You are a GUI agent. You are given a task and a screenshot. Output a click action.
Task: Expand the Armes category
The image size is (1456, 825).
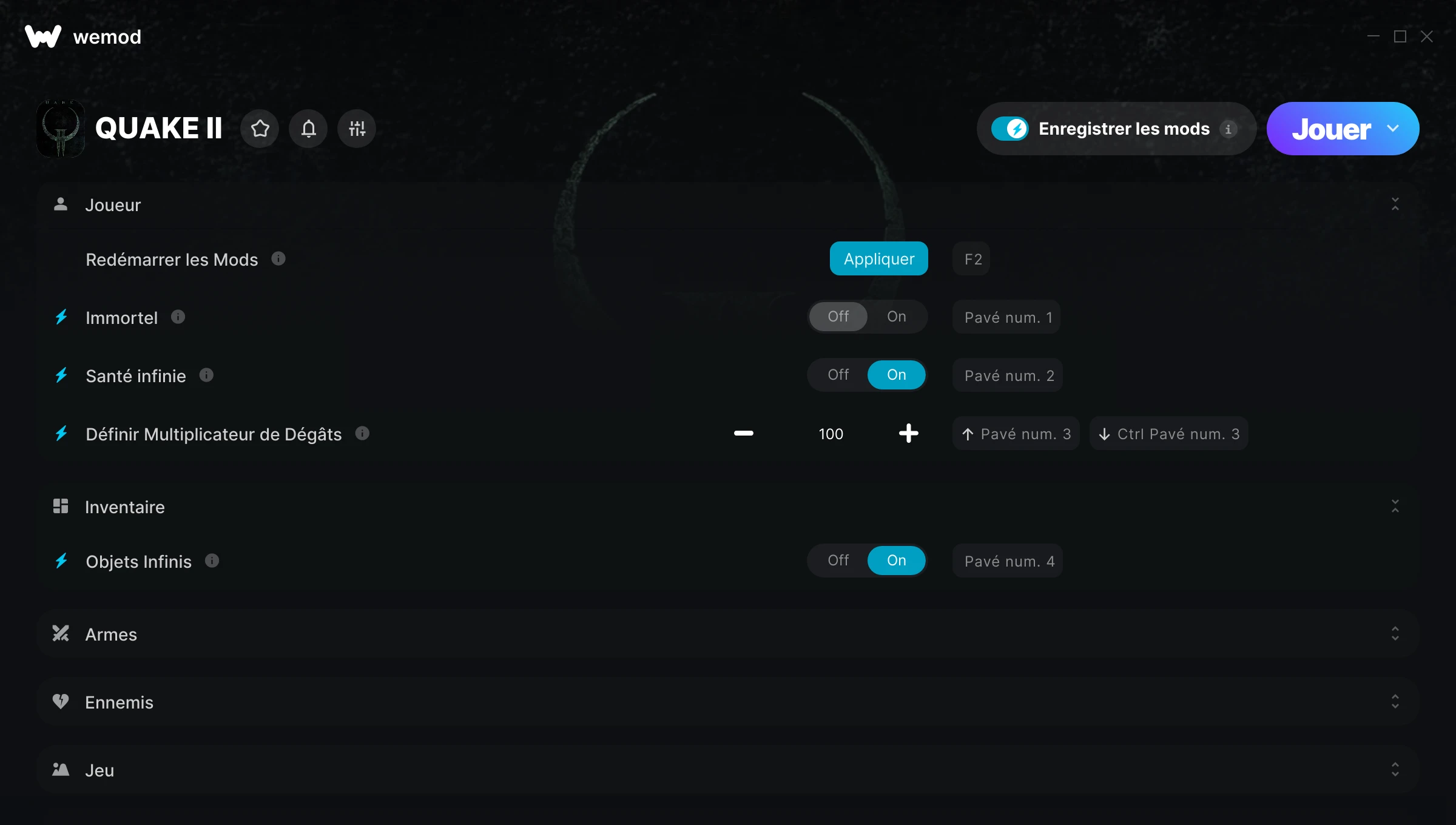(728, 634)
